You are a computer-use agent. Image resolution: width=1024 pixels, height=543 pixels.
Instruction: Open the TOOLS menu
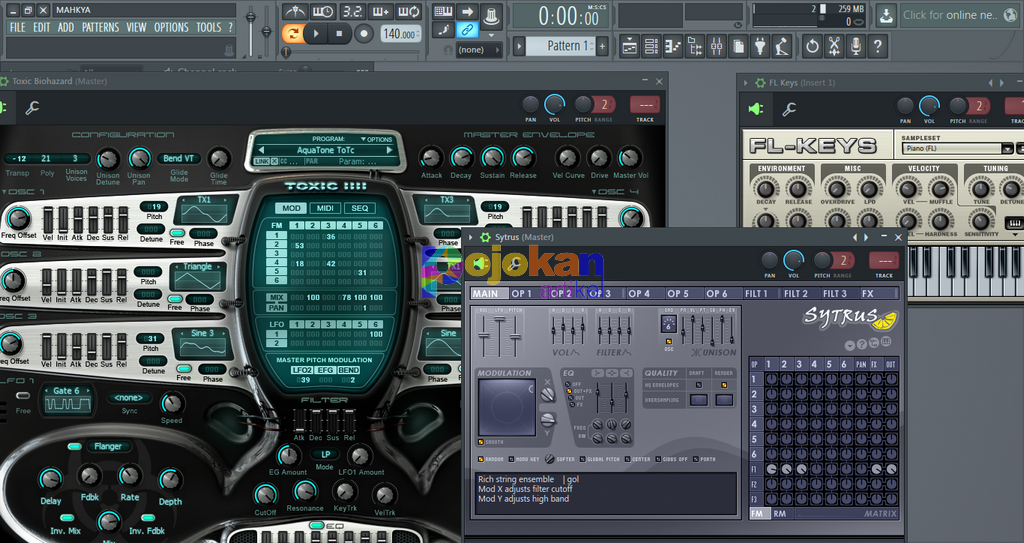(x=209, y=27)
